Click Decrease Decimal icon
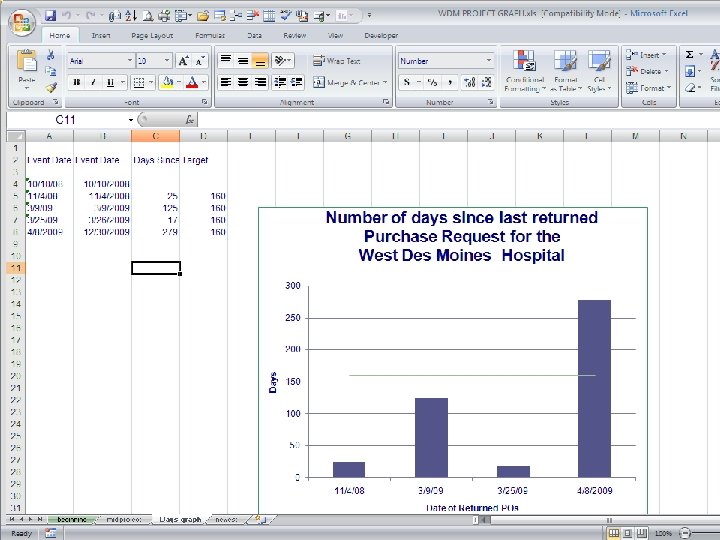The image size is (720, 540). tap(486, 82)
